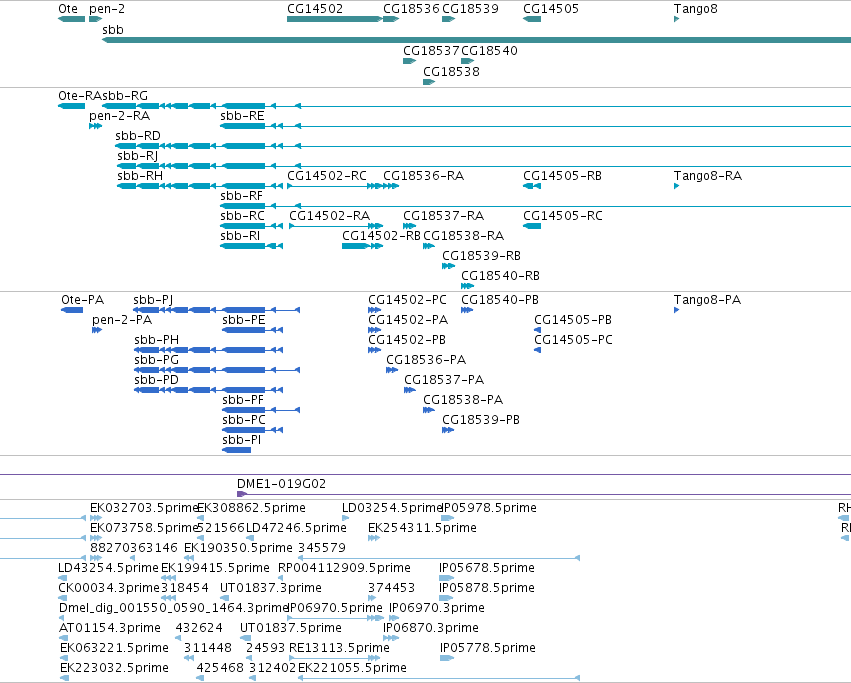Click the CG18537-RA transcript label
This screenshot has height=683, width=851.
pos(443,216)
